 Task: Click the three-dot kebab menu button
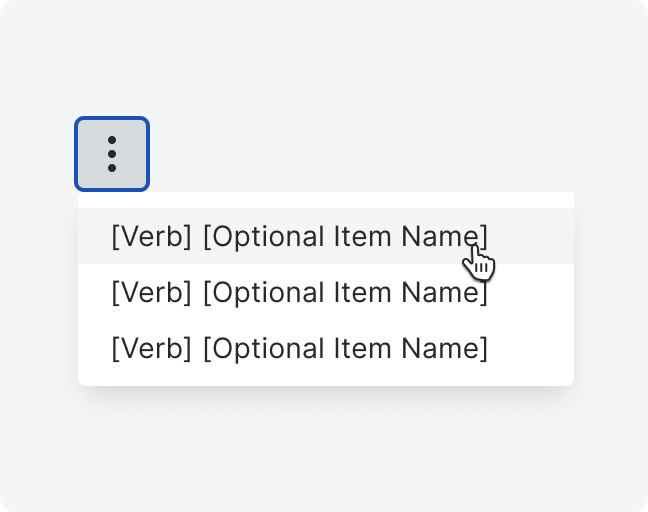(112, 154)
